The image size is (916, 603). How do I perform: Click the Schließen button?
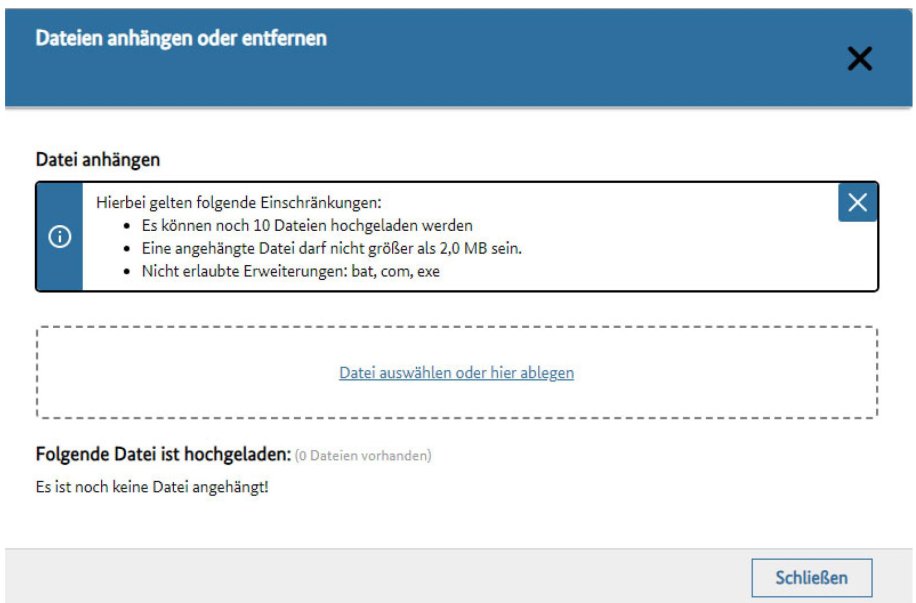point(811,577)
